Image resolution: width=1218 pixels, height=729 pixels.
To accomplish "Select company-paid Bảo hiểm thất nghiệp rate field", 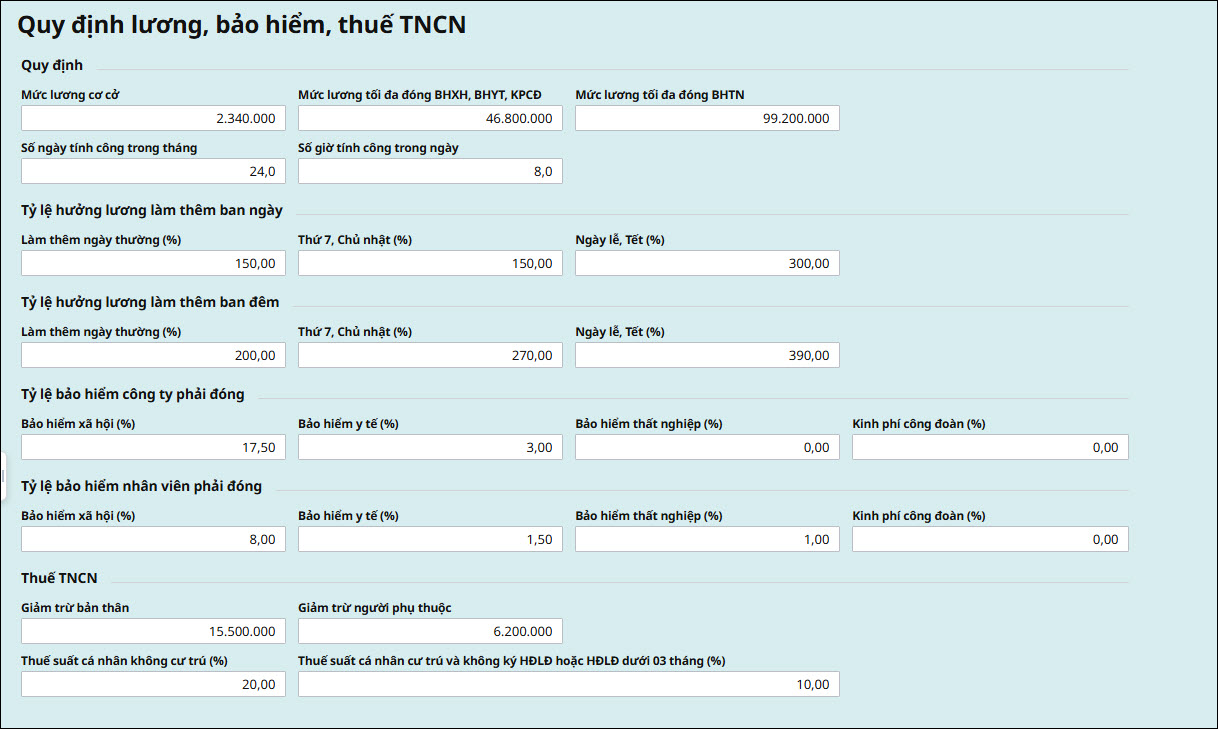I will (707, 448).
